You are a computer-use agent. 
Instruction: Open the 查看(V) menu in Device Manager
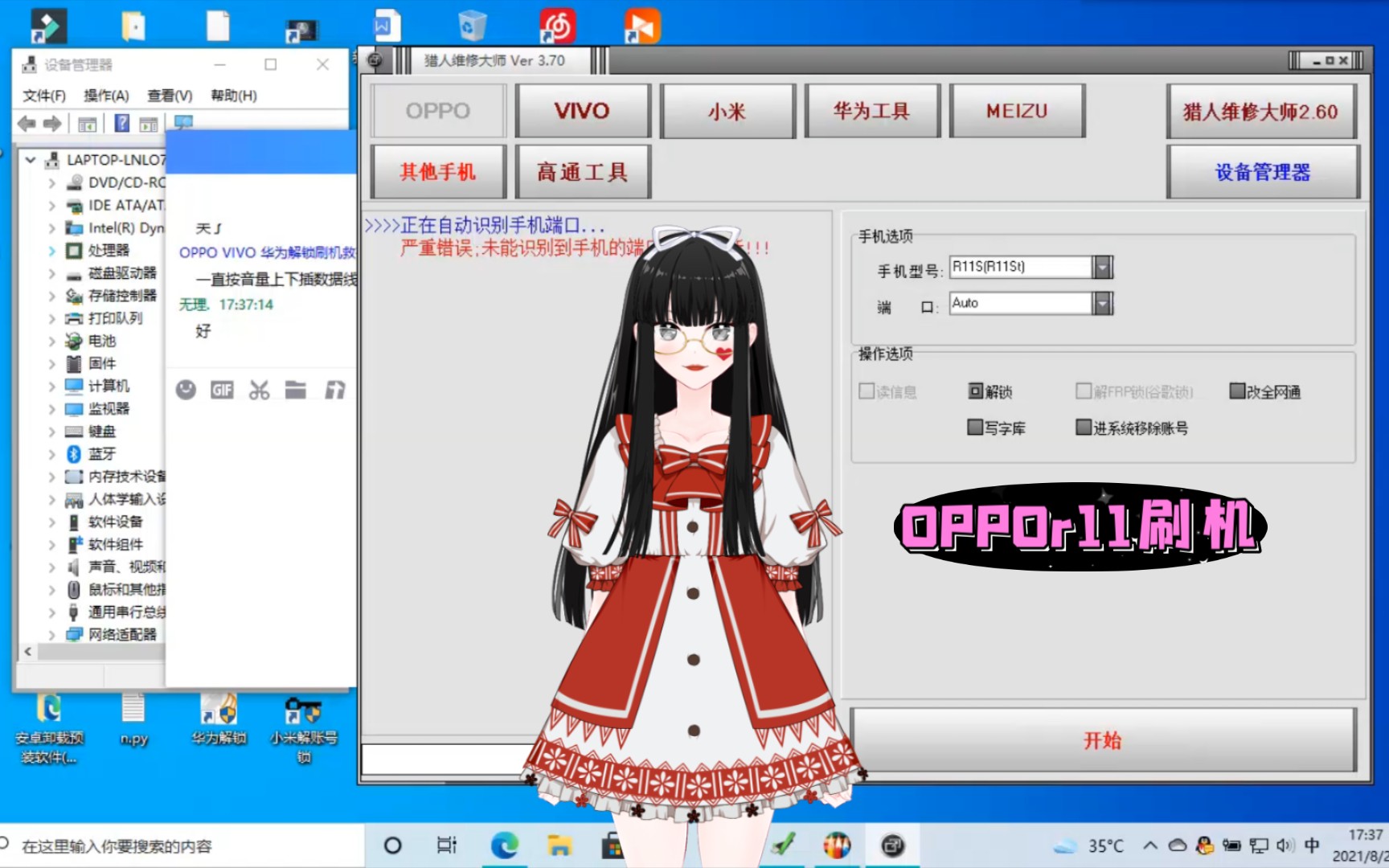point(170,96)
